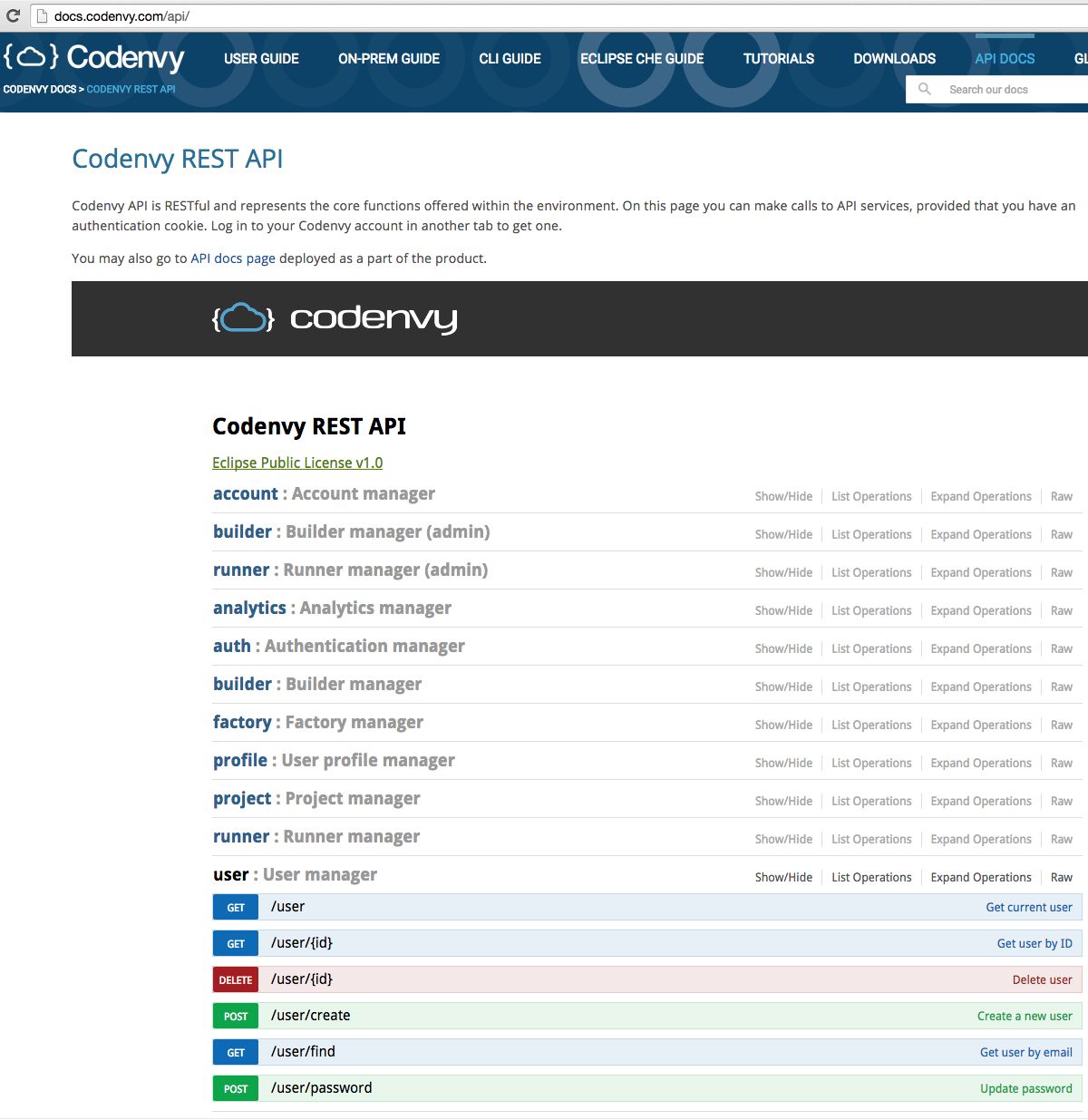Click List Operations for account row
The width and height of the screenshot is (1088, 1120).
[871, 496]
